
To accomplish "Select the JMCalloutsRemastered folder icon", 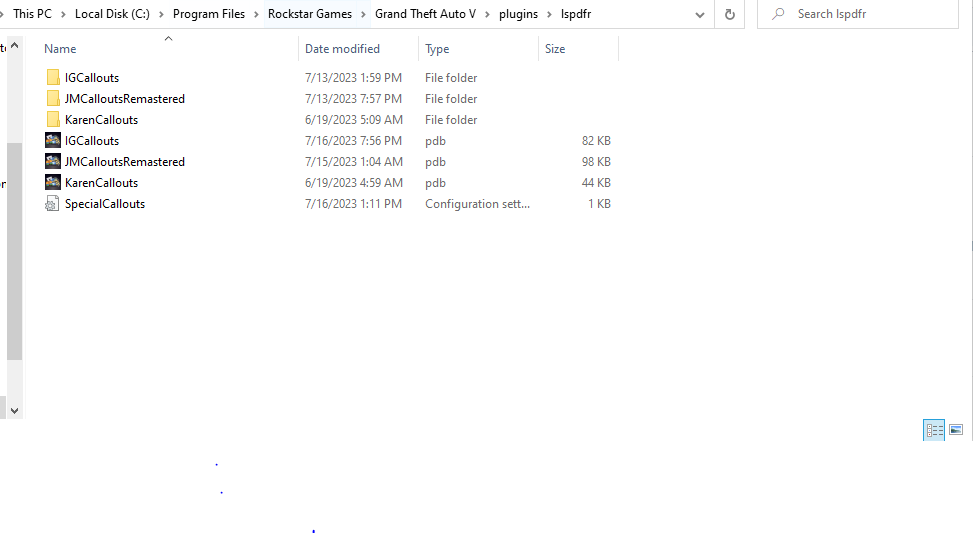I will pyautogui.click(x=53, y=99).
